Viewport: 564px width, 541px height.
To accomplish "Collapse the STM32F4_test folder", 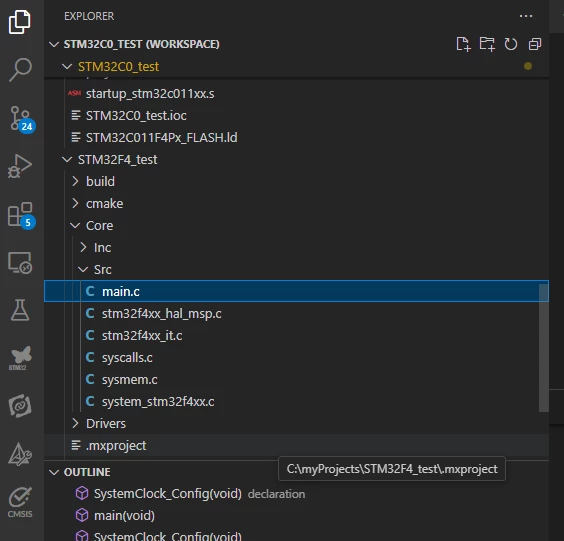I will pos(67,159).
